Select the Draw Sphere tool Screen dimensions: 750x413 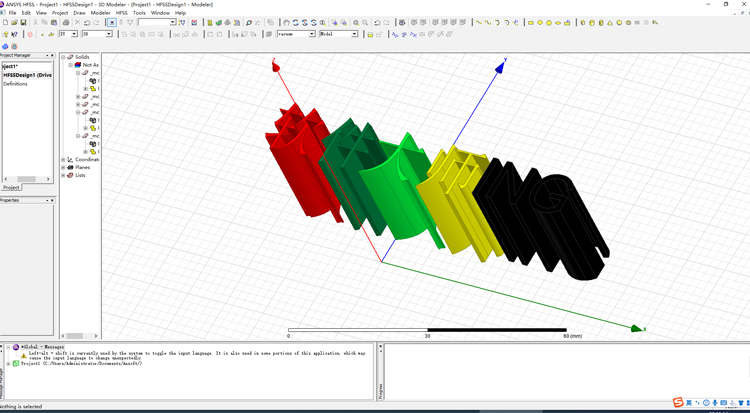pyautogui.click(x=619, y=22)
